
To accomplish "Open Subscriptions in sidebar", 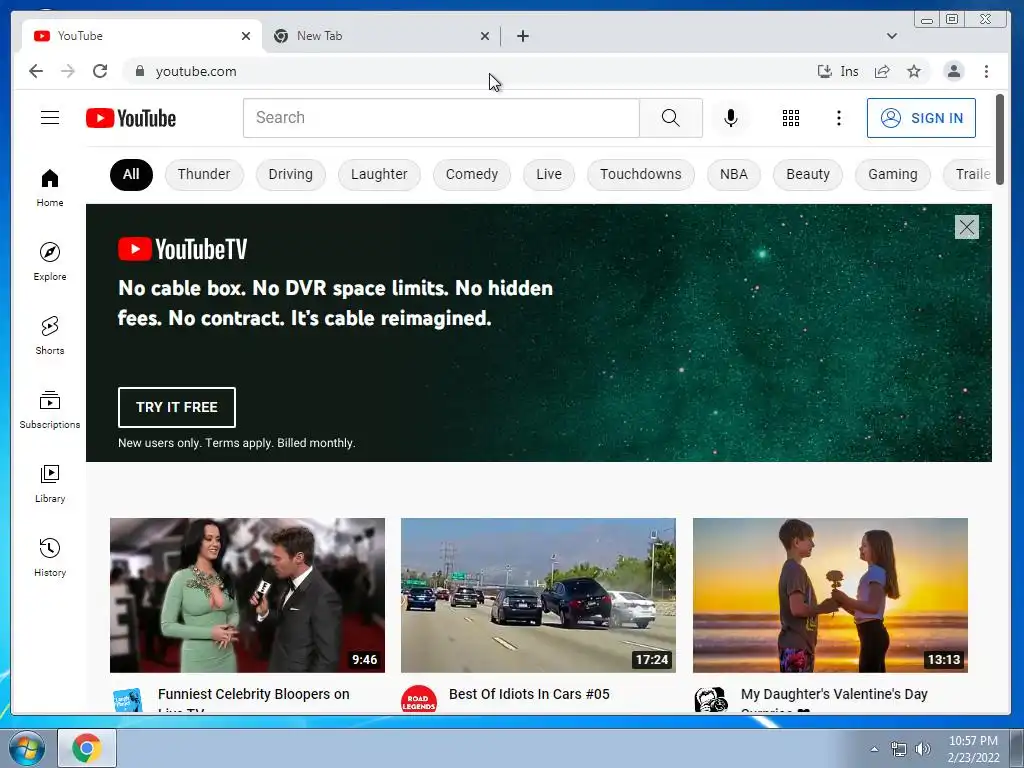I will pyautogui.click(x=50, y=409).
